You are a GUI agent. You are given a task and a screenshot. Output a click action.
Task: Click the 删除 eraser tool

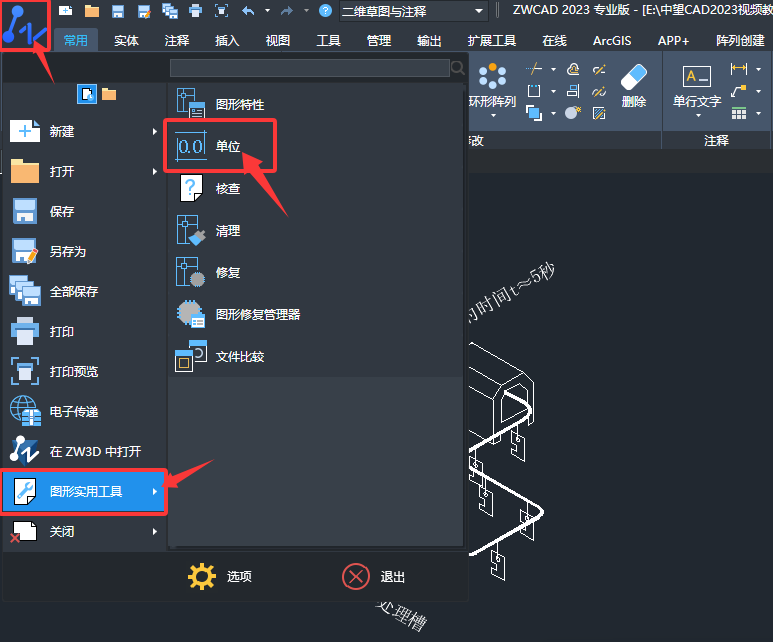point(634,85)
